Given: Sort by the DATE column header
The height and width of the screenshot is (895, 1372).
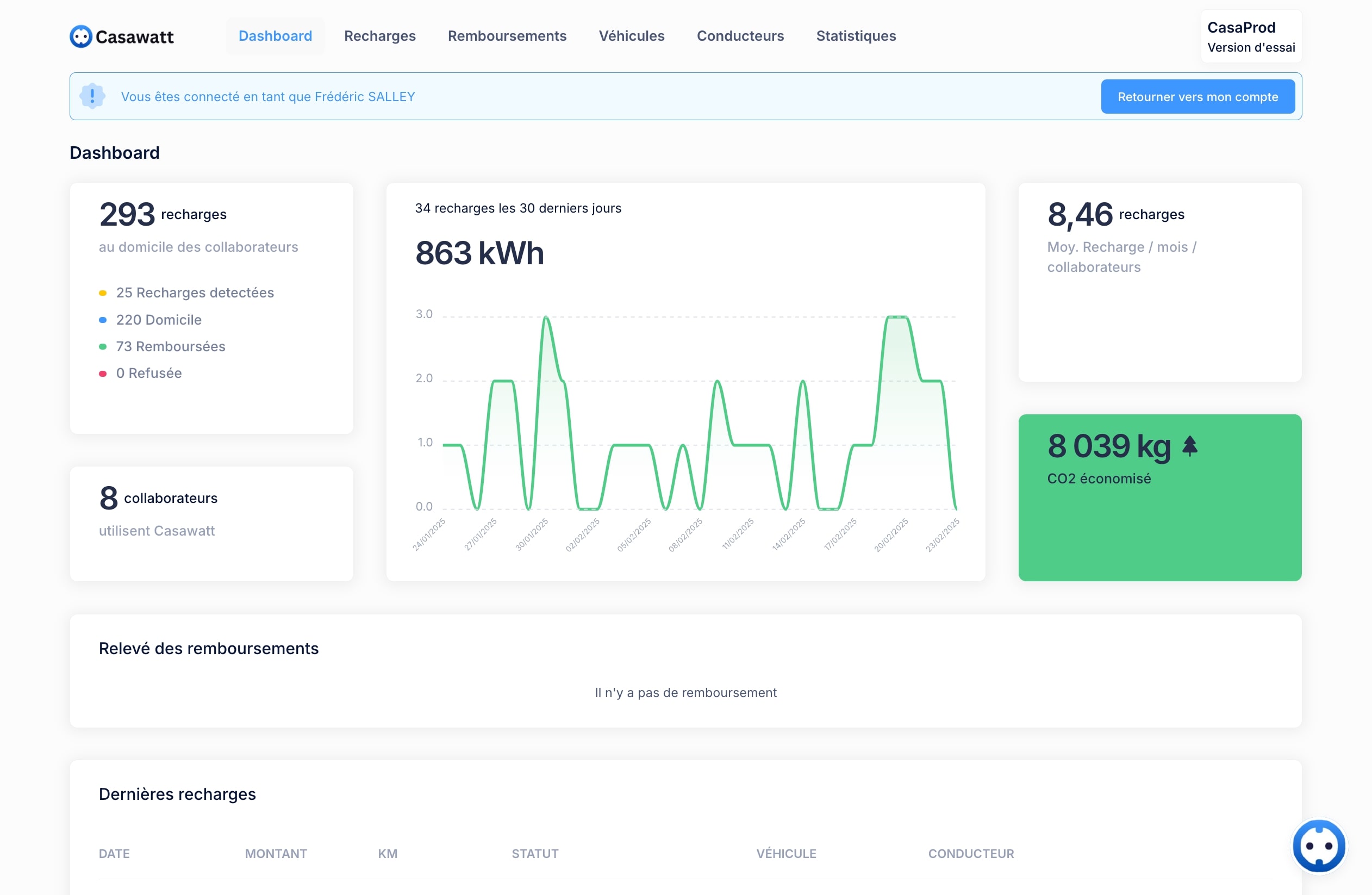Looking at the screenshot, I should coord(114,854).
